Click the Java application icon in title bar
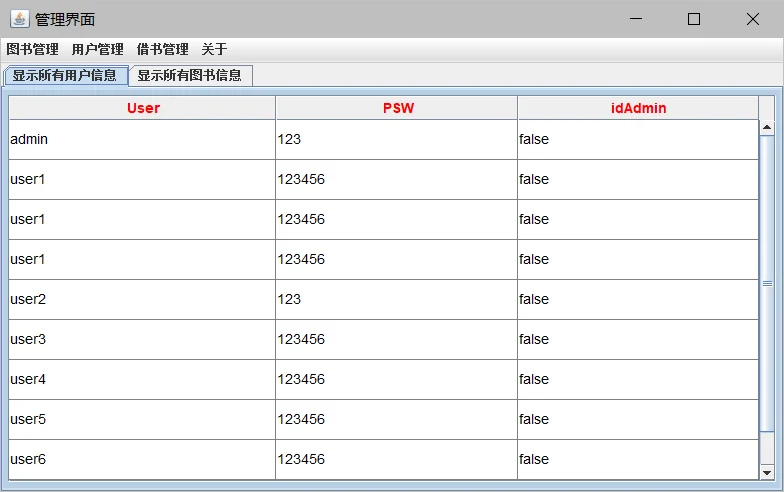Screen dimensions: 784x492 tap(19, 19)
